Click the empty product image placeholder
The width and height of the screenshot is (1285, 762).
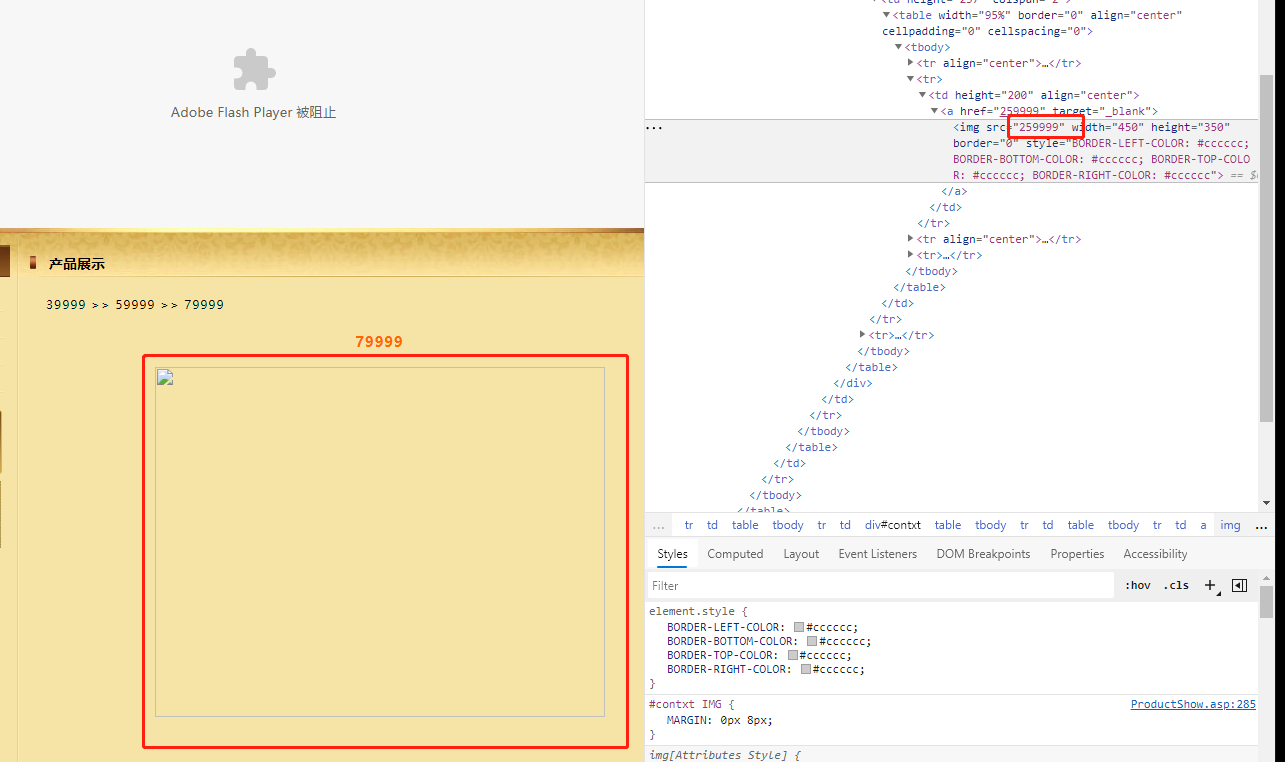(380, 542)
